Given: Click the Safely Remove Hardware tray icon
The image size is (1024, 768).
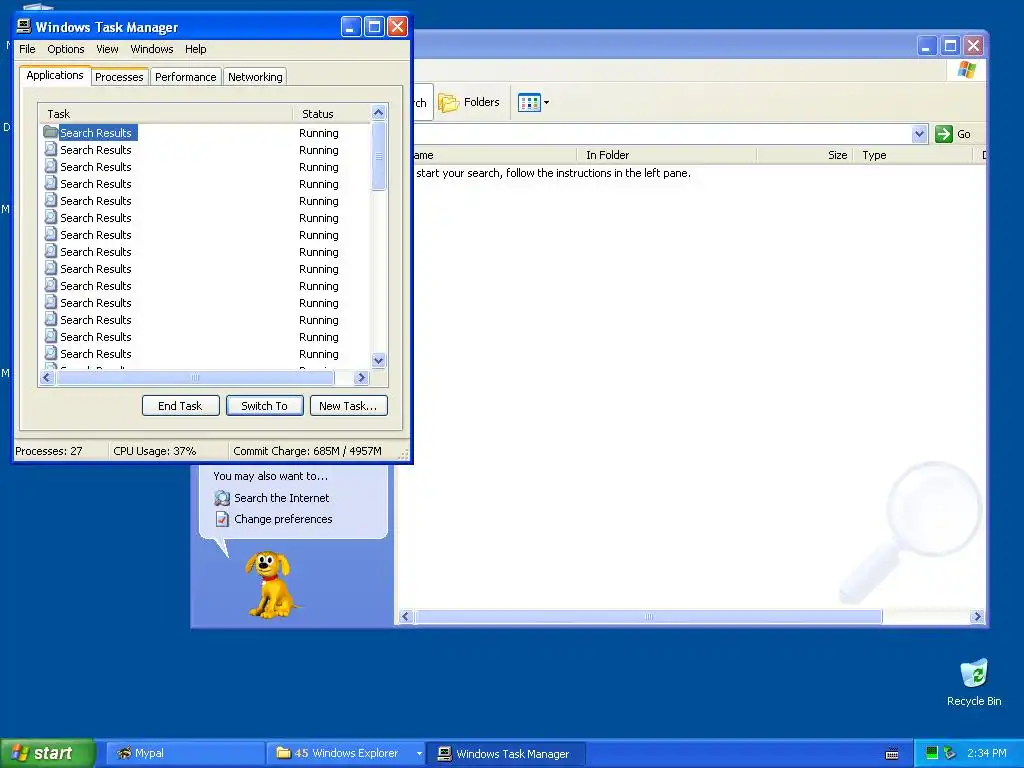Looking at the screenshot, I should tap(950, 753).
